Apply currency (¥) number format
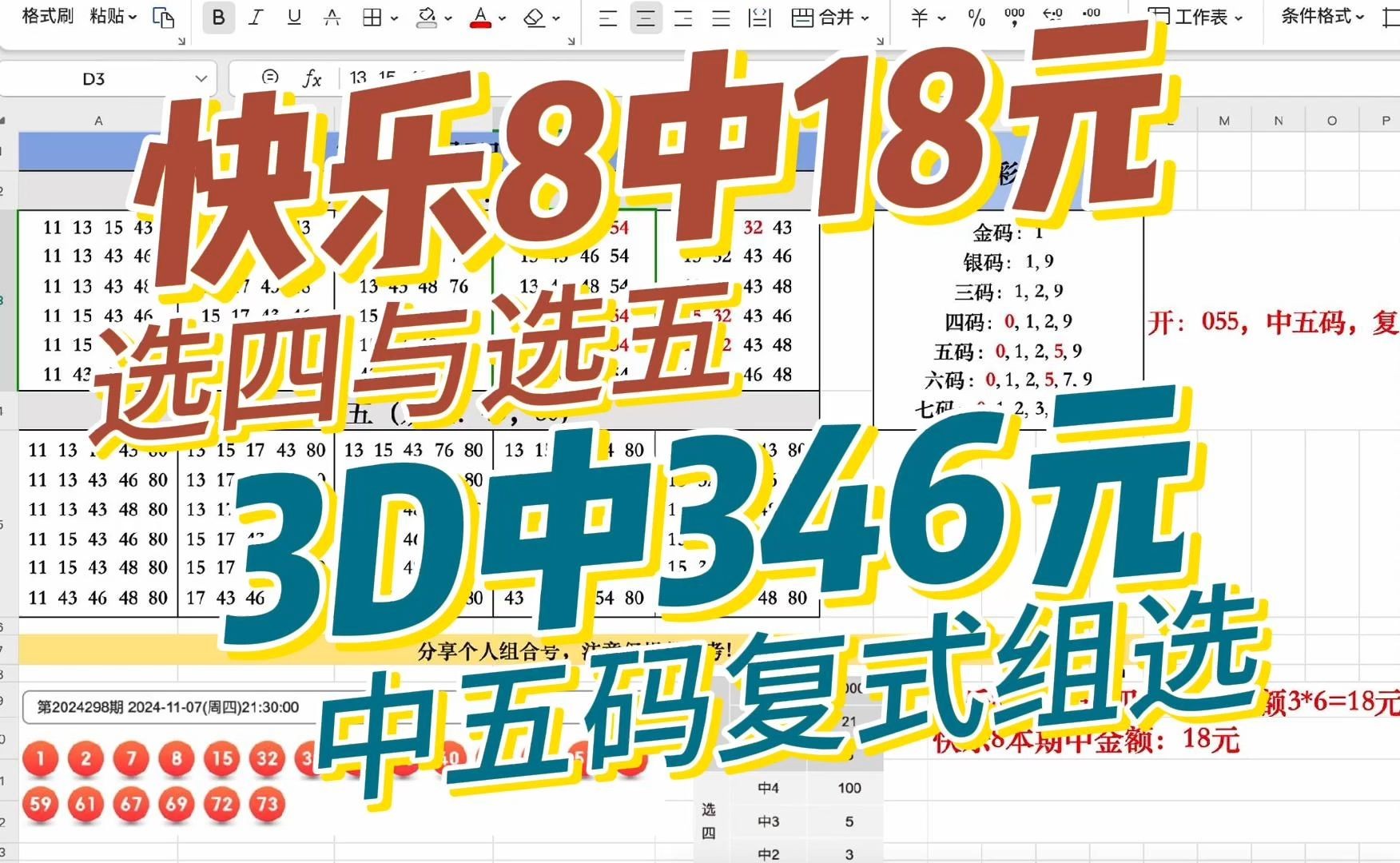This screenshot has height=863, width=1400. click(920, 18)
